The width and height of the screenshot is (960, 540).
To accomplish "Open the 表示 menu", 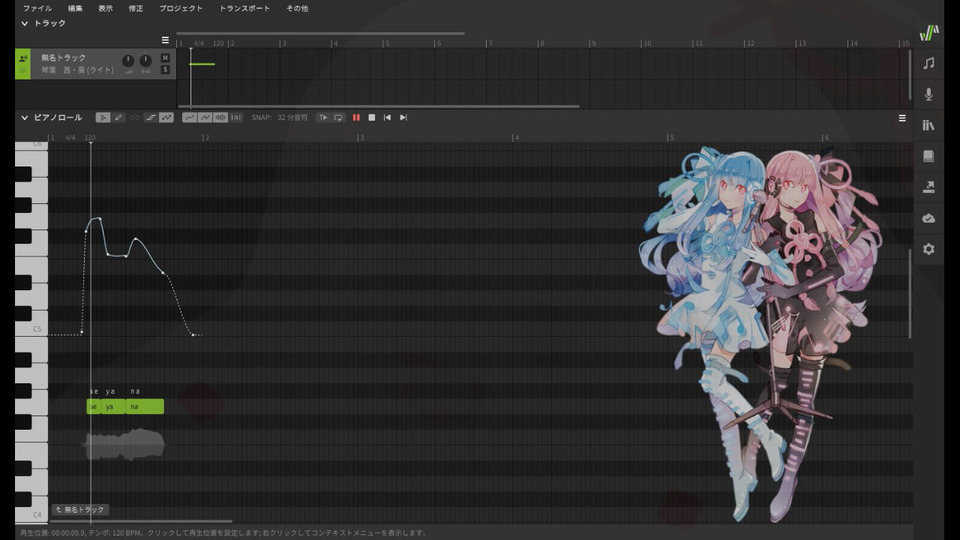I will [105, 9].
